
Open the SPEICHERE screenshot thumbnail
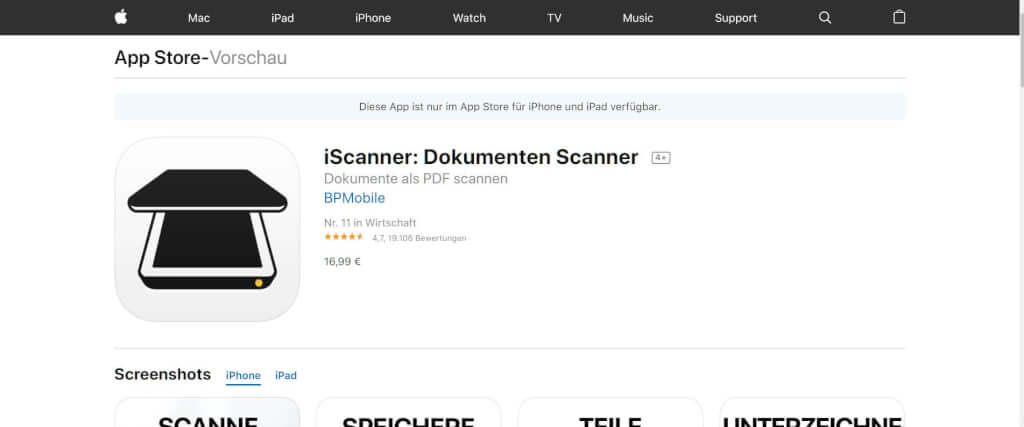pos(408,412)
